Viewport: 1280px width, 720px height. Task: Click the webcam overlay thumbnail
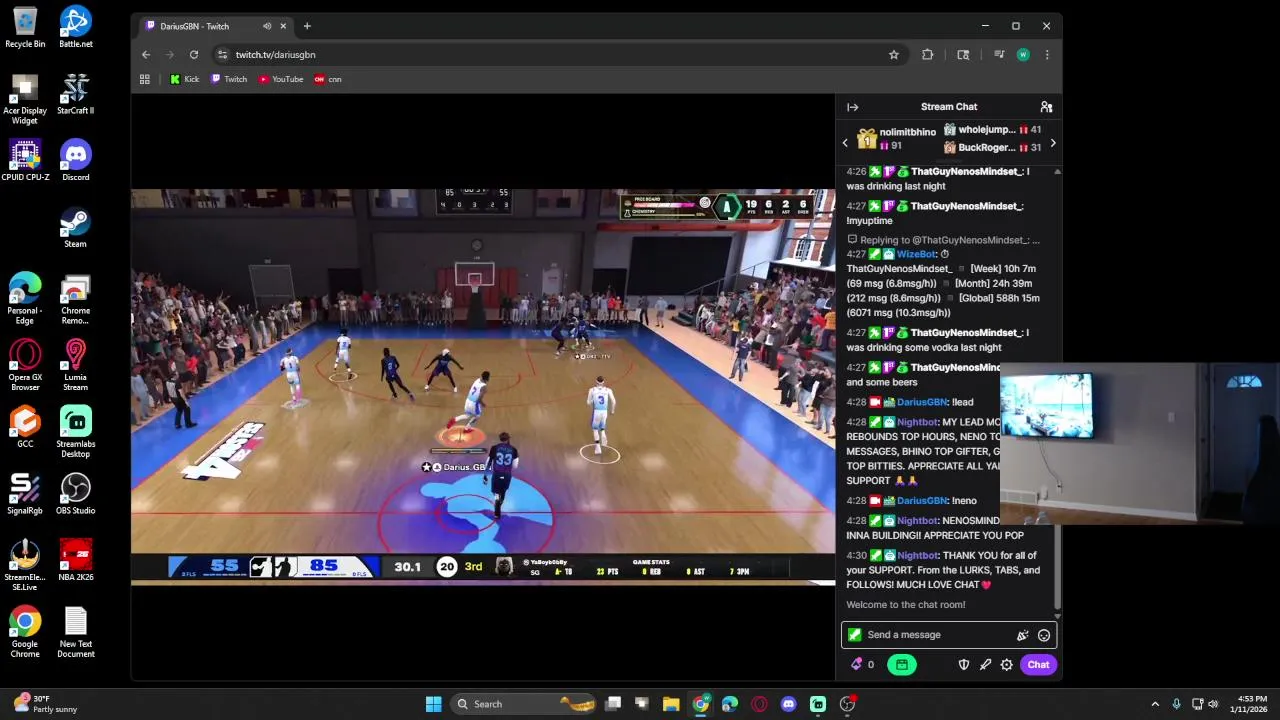point(1139,444)
